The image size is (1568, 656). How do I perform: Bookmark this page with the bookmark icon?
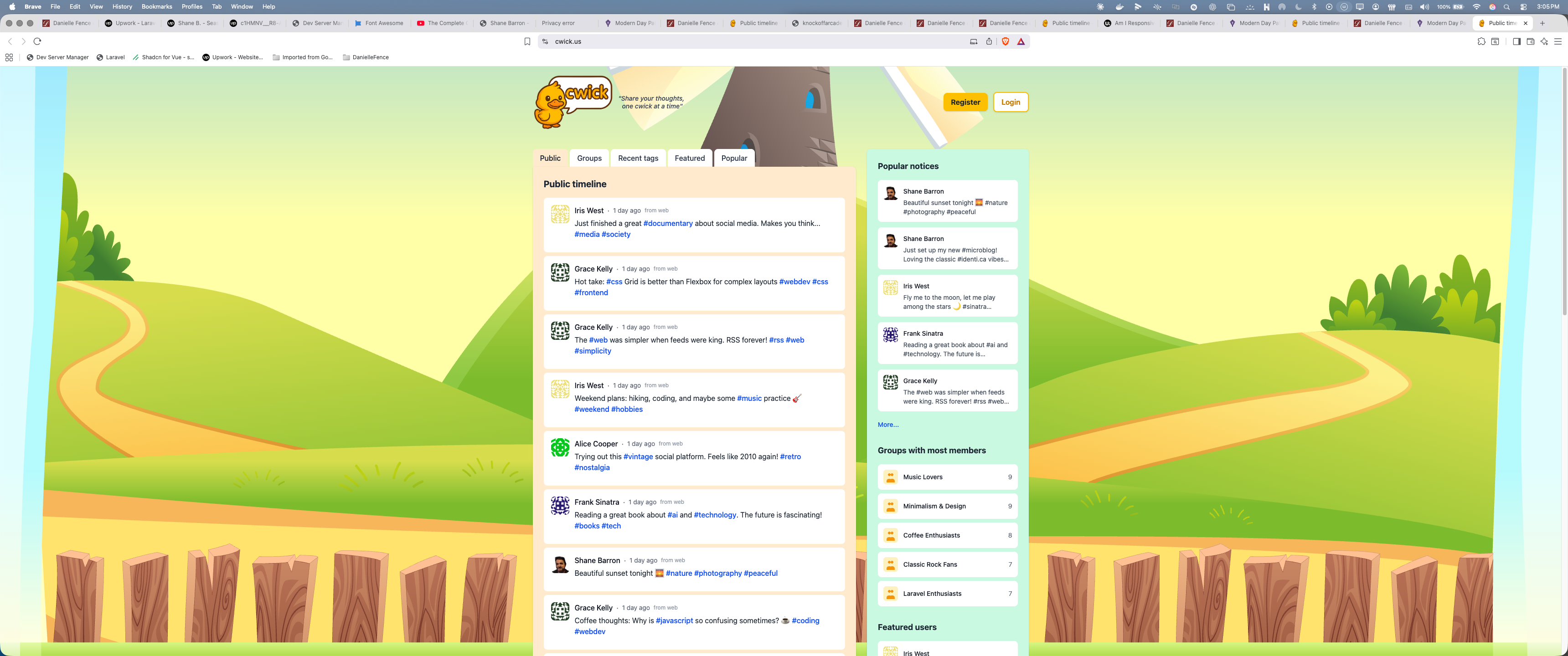pos(527,41)
